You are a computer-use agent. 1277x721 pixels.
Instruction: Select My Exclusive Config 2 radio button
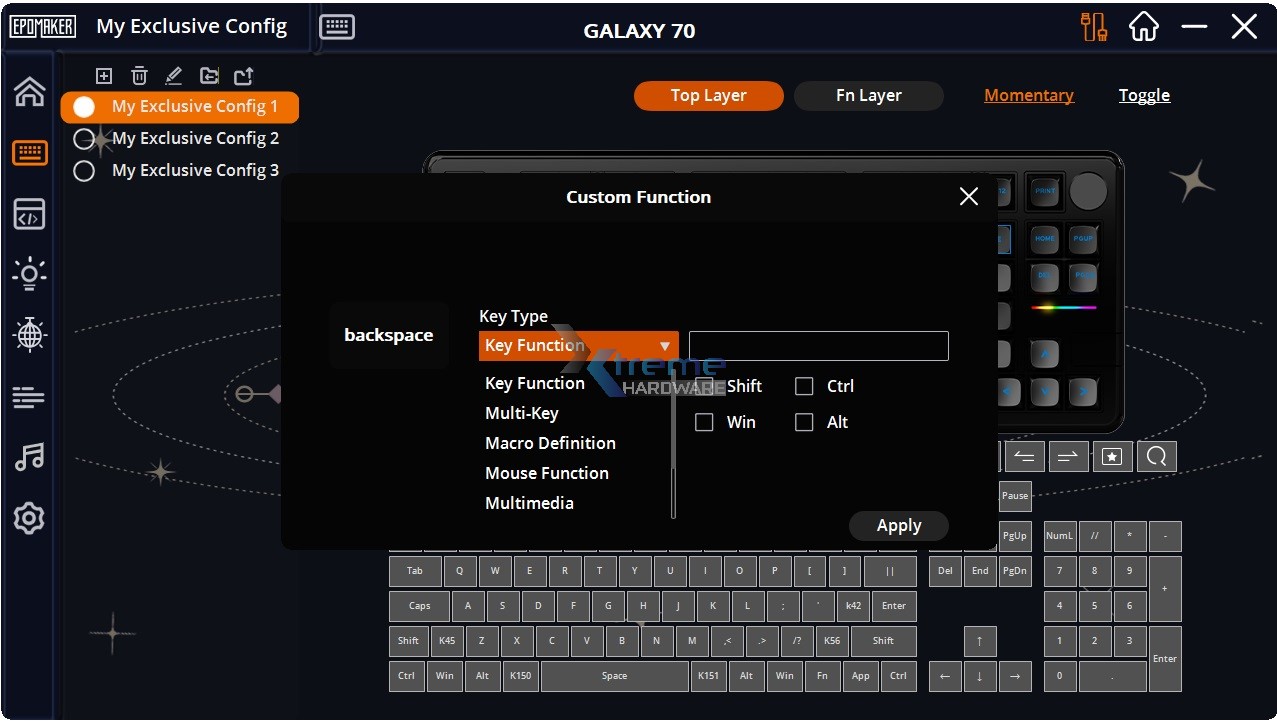pyautogui.click(x=84, y=139)
